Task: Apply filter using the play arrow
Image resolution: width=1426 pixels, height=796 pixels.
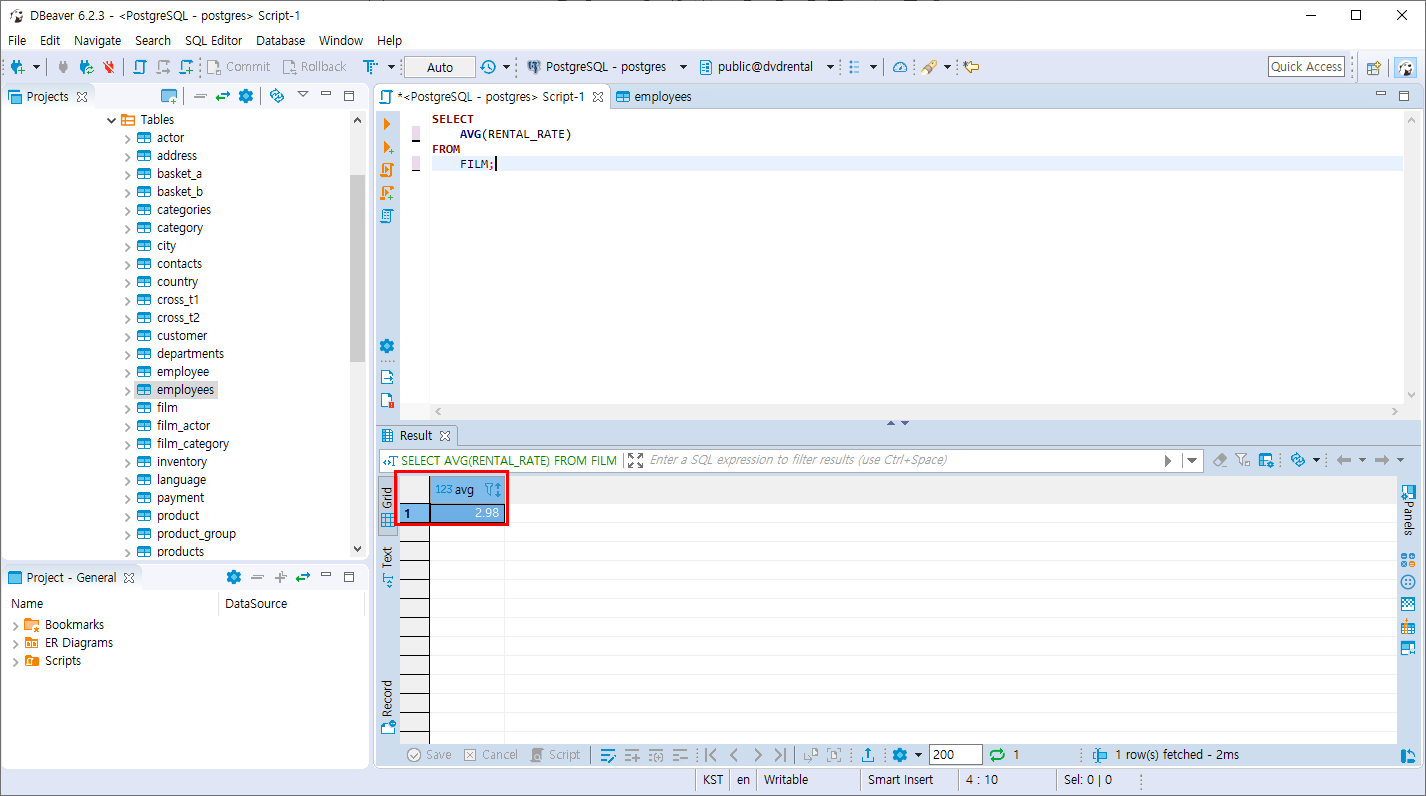Action: point(1167,460)
